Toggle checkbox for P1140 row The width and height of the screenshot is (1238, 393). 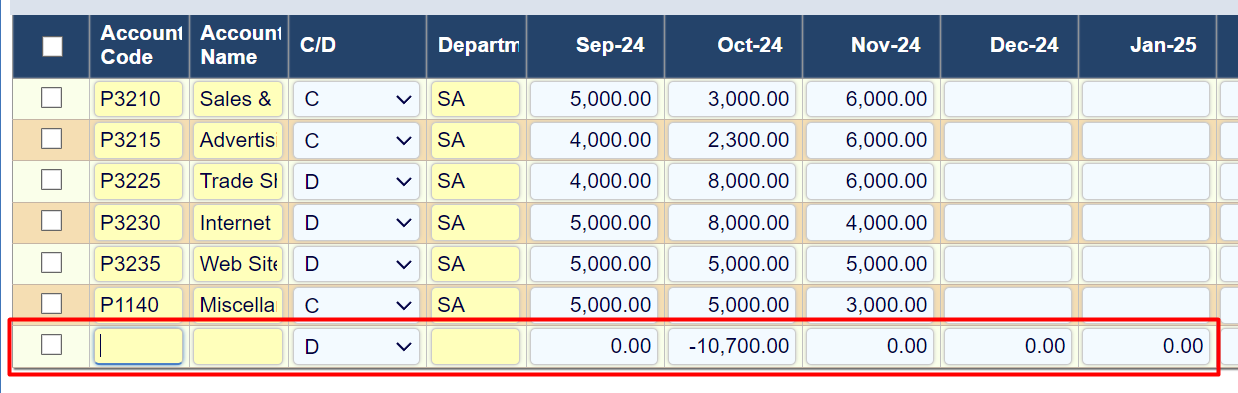click(51, 303)
